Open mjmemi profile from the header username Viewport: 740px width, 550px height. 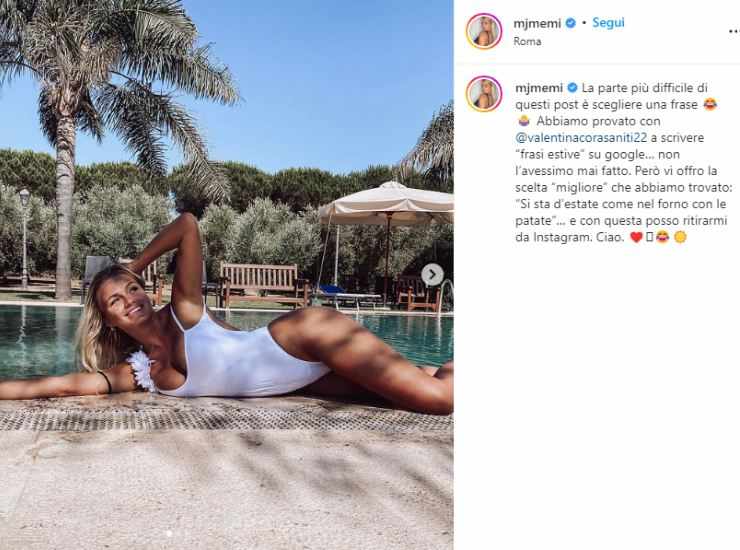(x=538, y=23)
